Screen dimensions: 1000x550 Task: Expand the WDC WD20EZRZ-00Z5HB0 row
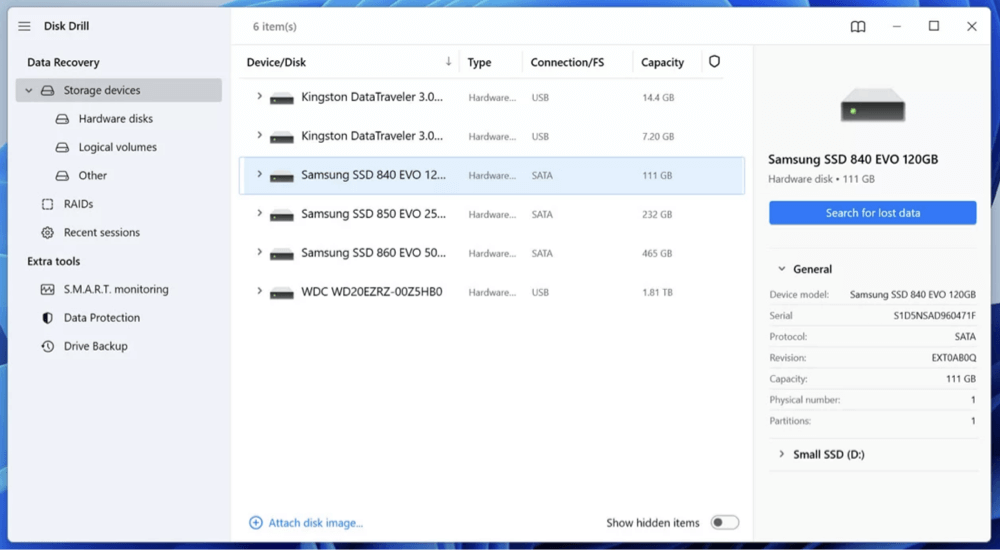259,291
